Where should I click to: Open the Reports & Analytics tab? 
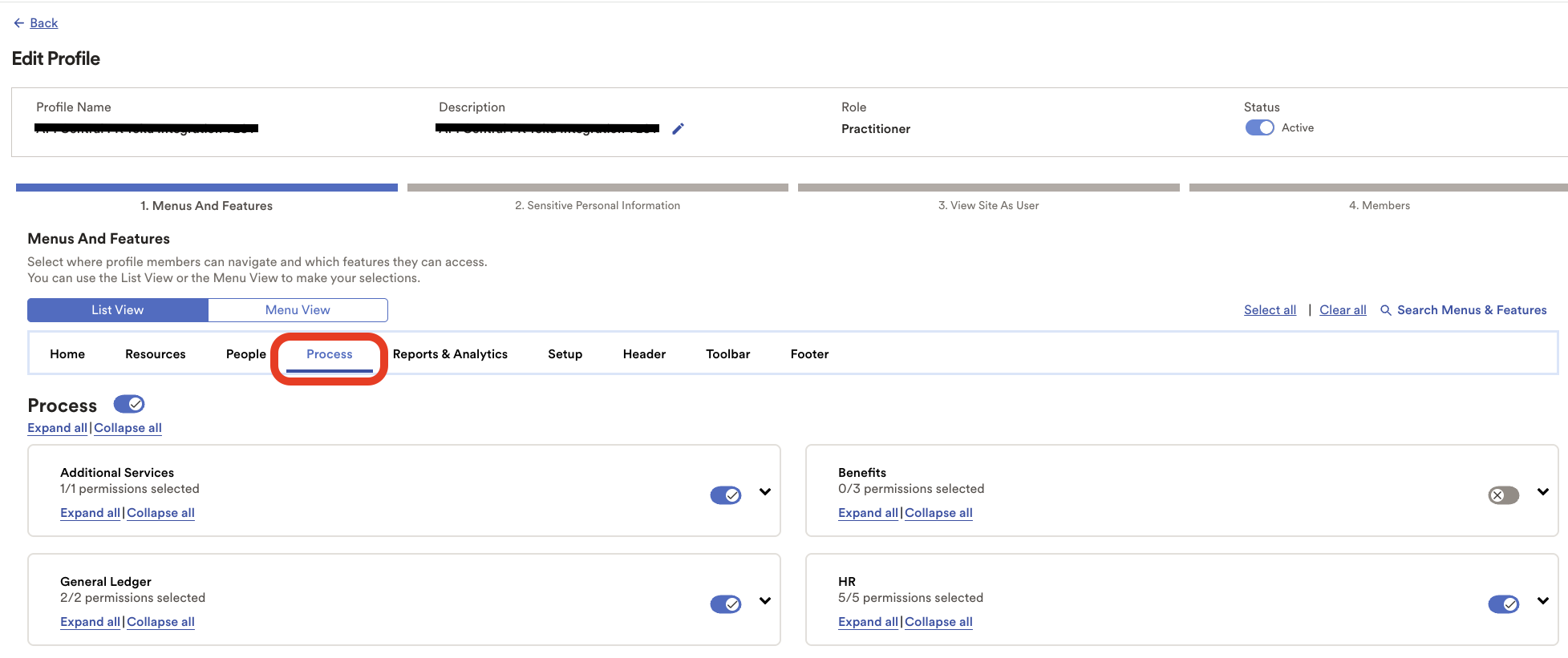point(450,354)
